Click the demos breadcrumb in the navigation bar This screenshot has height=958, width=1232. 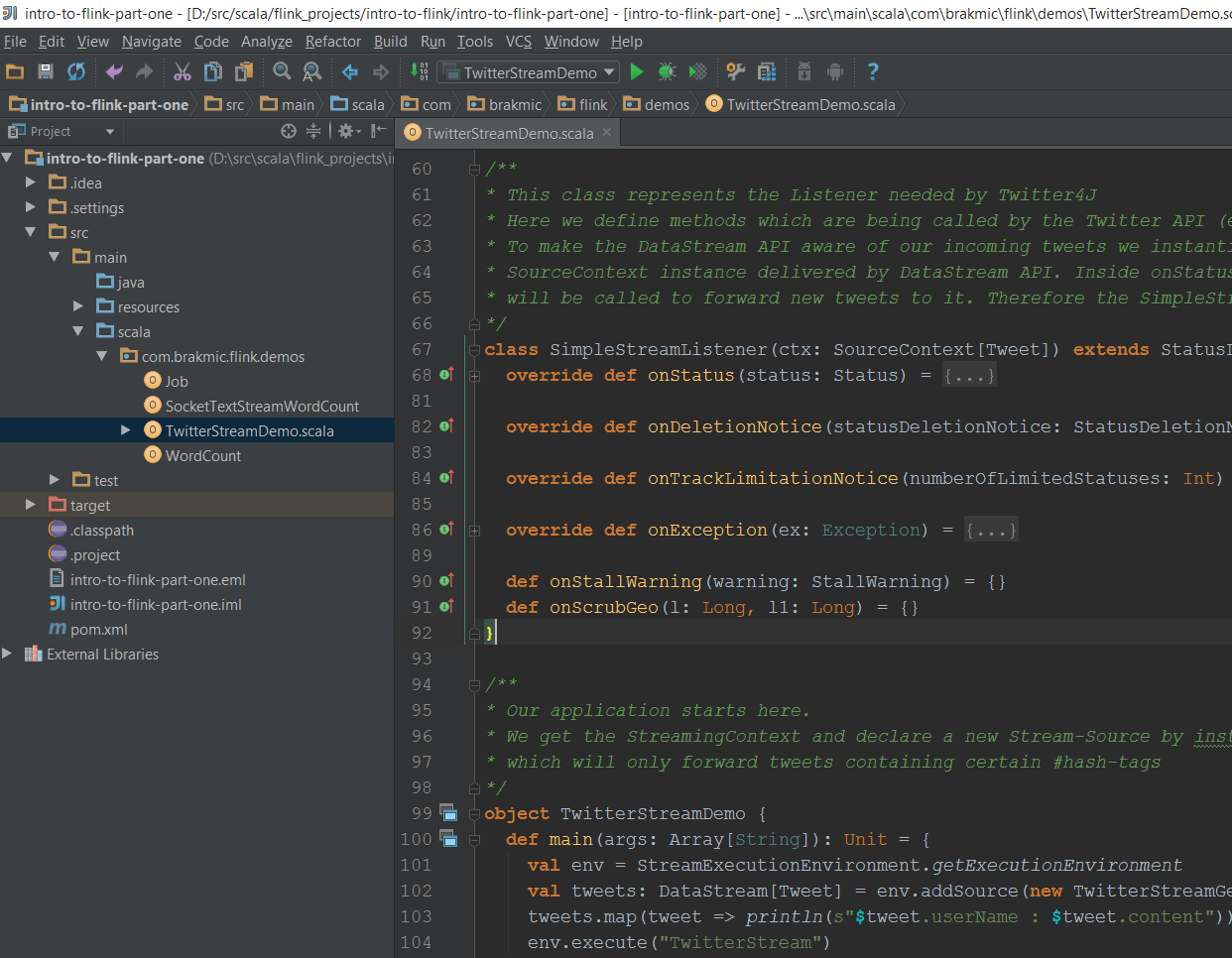pos(657,104)
